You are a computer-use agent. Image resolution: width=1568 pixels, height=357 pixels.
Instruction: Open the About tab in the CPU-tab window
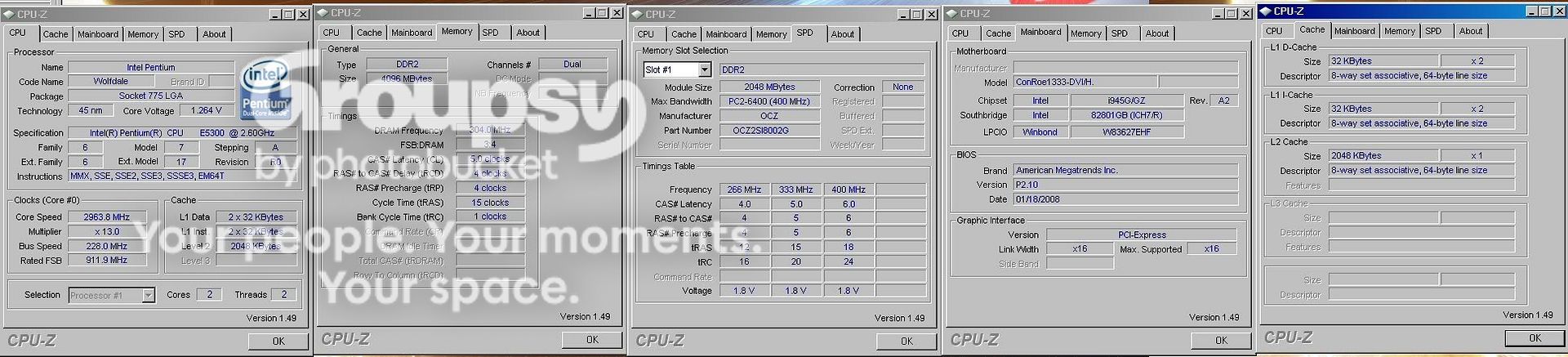click(214, 34)
